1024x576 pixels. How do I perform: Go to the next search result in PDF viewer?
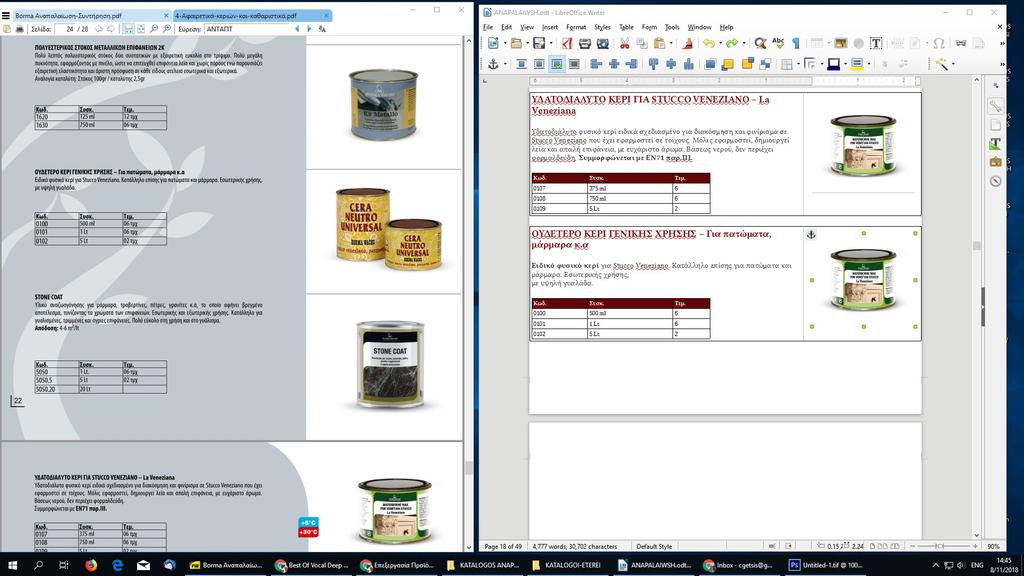[x=309, y=29]
